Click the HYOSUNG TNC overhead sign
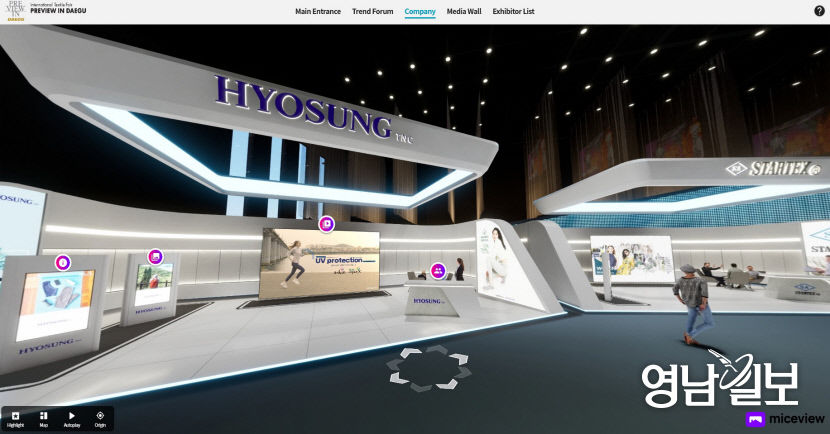 312,110
